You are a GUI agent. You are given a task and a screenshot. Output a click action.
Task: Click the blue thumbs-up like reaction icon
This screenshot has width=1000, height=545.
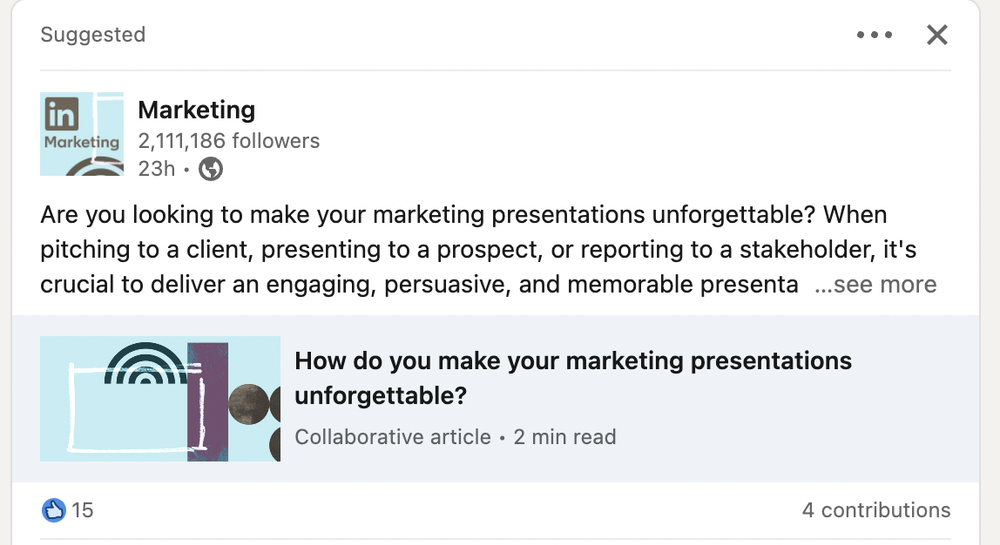coord(53,510)
